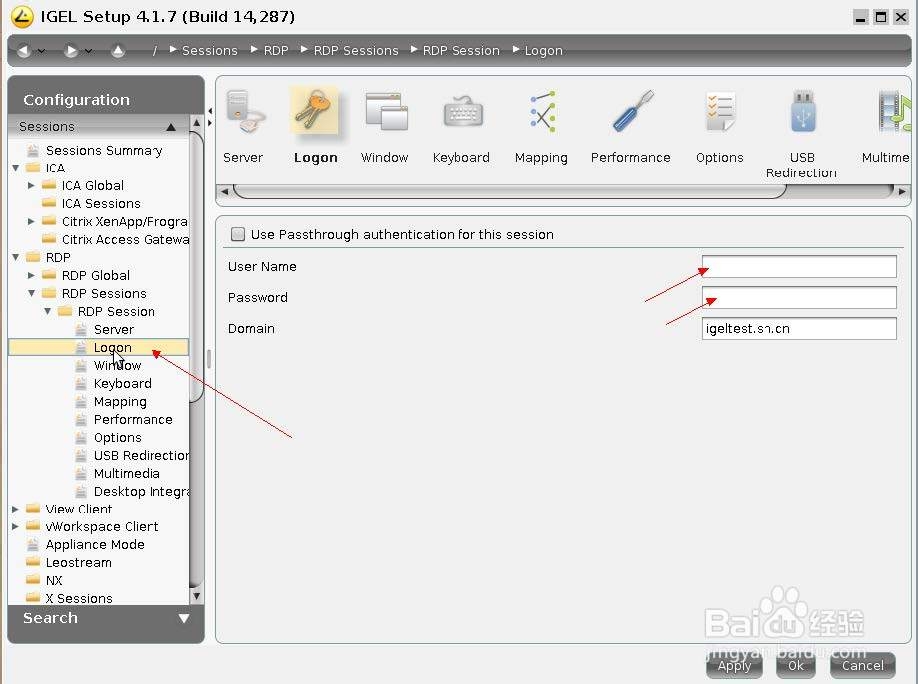Go to RDP Session breadcrumb
The height and width of the screenshot is (684, 918).
pos(461,51)
